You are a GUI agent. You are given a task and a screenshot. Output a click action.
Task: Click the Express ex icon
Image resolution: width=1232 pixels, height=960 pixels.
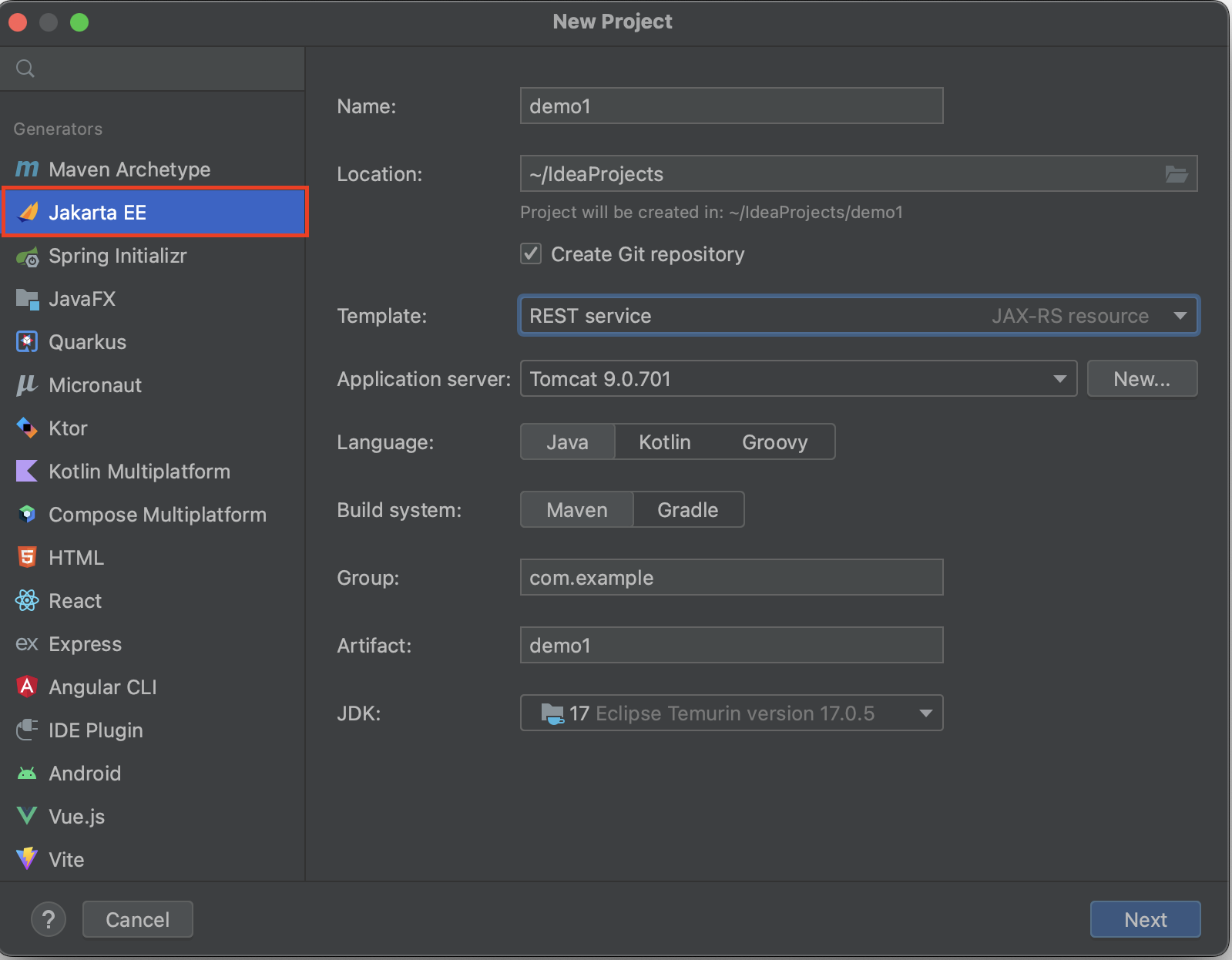[27, 643]
